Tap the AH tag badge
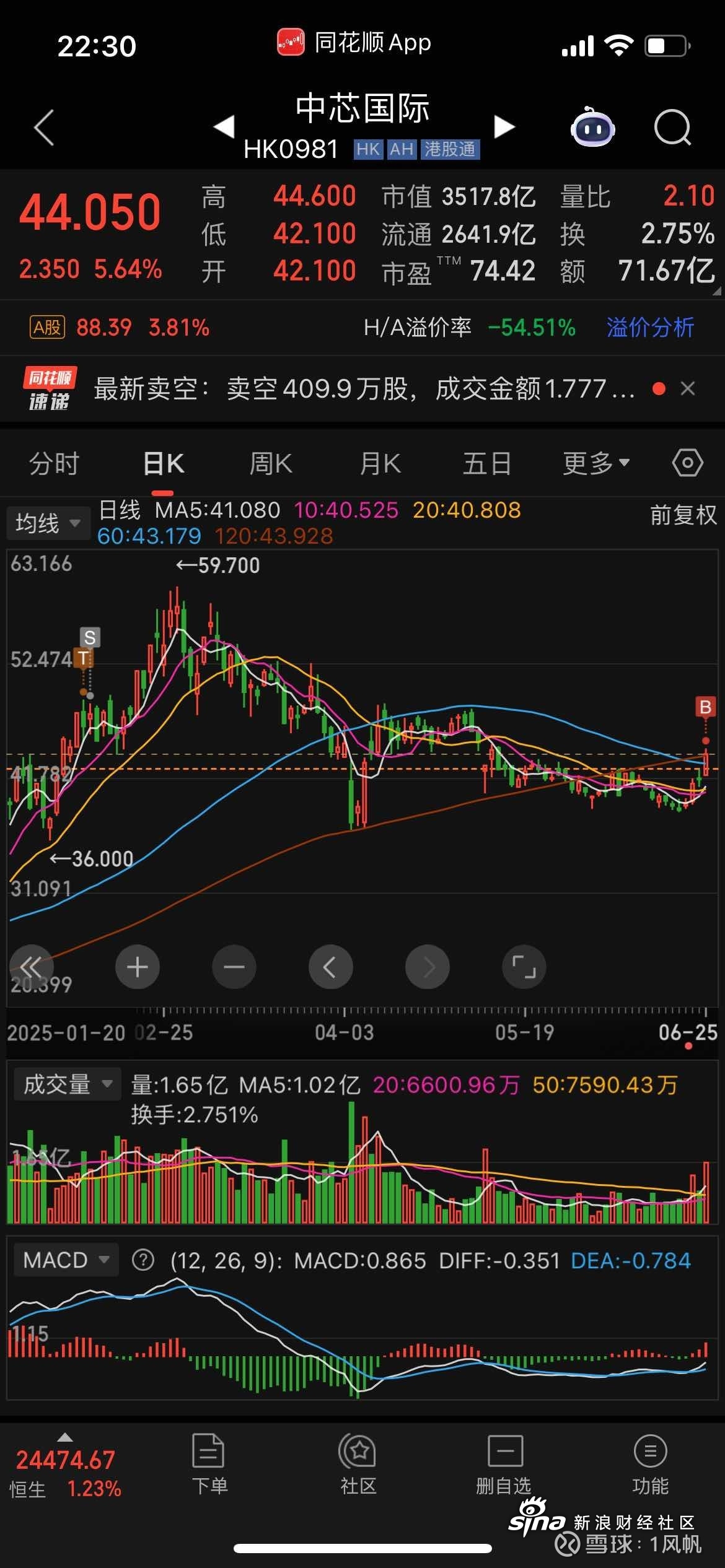This screenshot has width=725, height=1568. click(402, 149)
